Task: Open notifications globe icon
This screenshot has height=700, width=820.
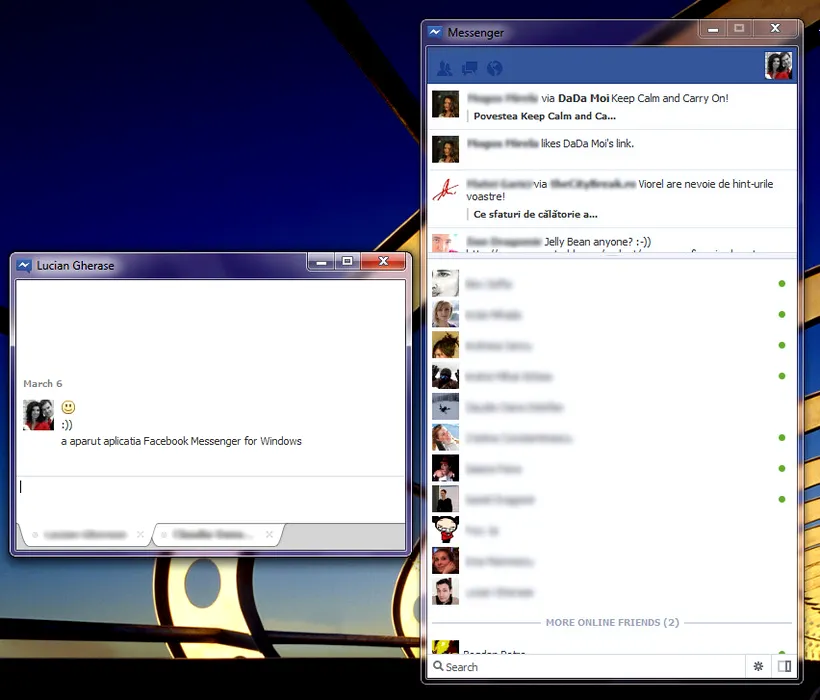Action: click(x=494, y=69)
